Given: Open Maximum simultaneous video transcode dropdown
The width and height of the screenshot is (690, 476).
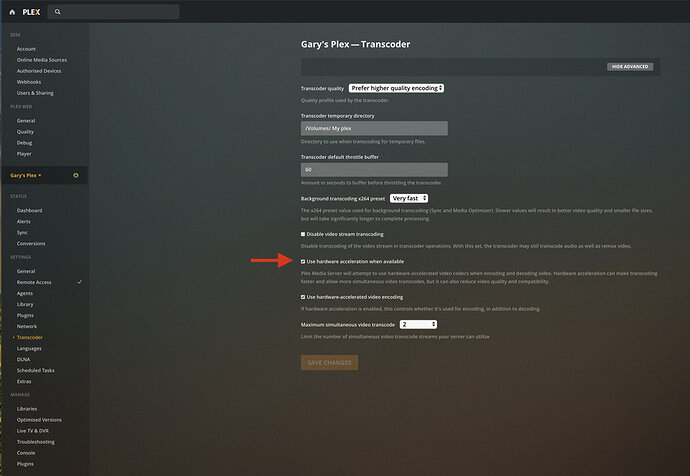Looking at the screenshot, I should tap(418, 324).
